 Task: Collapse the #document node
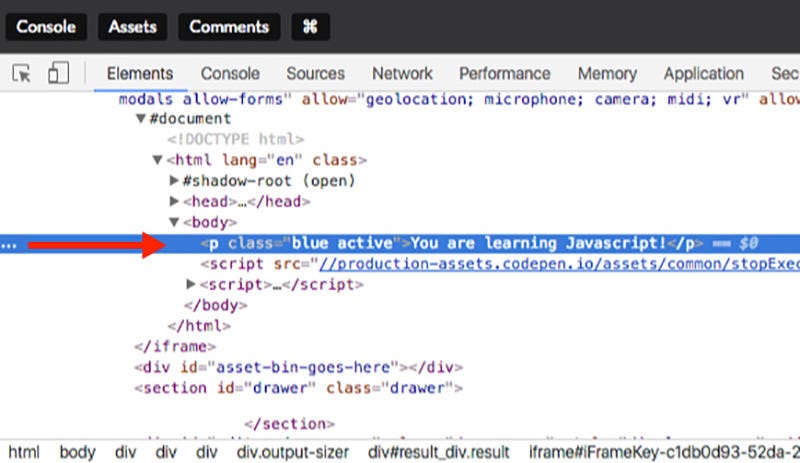[x=141, y=118]
